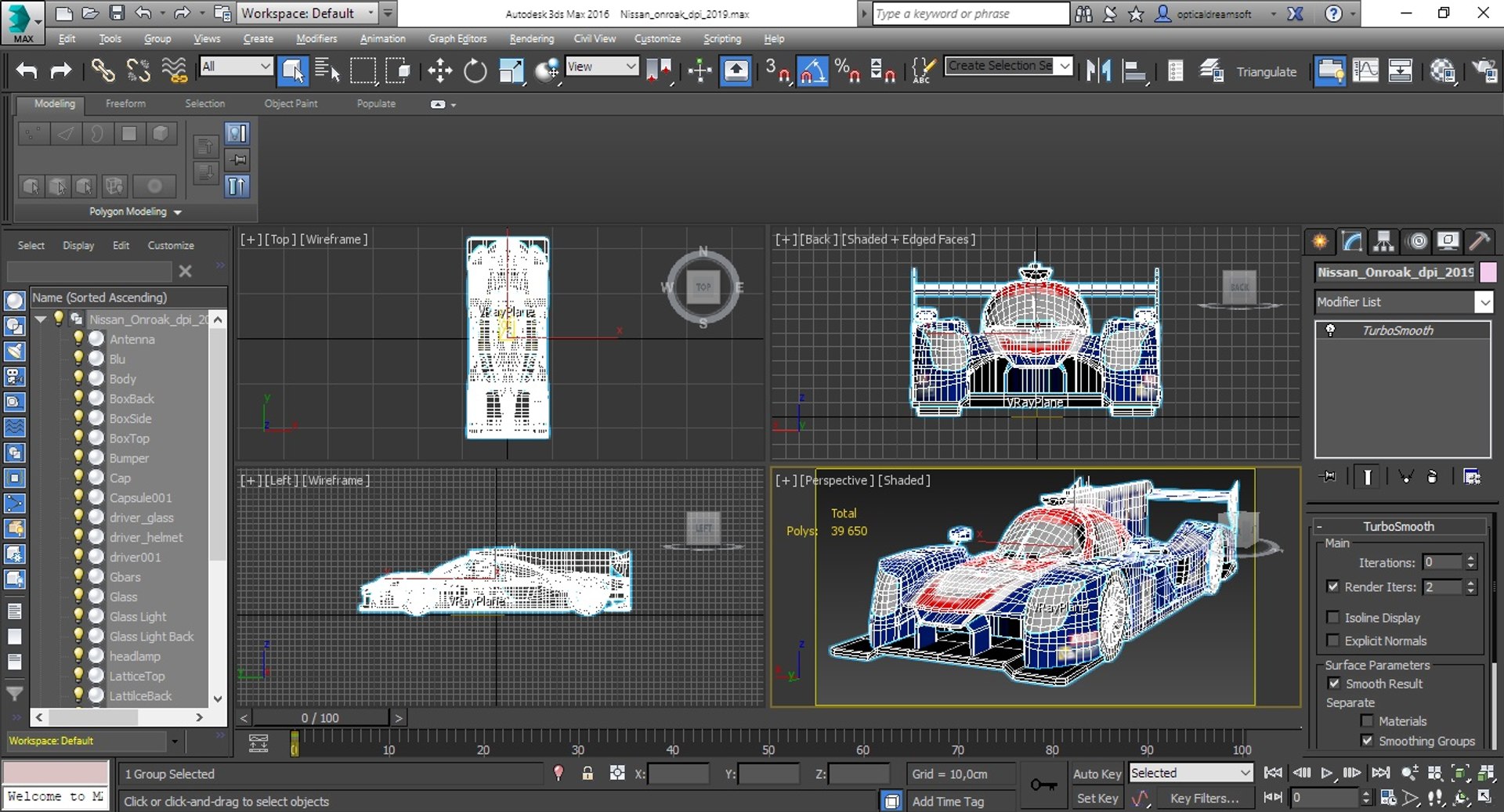
Task: Click the keyword search input field
Action: (x=971, y=13)
